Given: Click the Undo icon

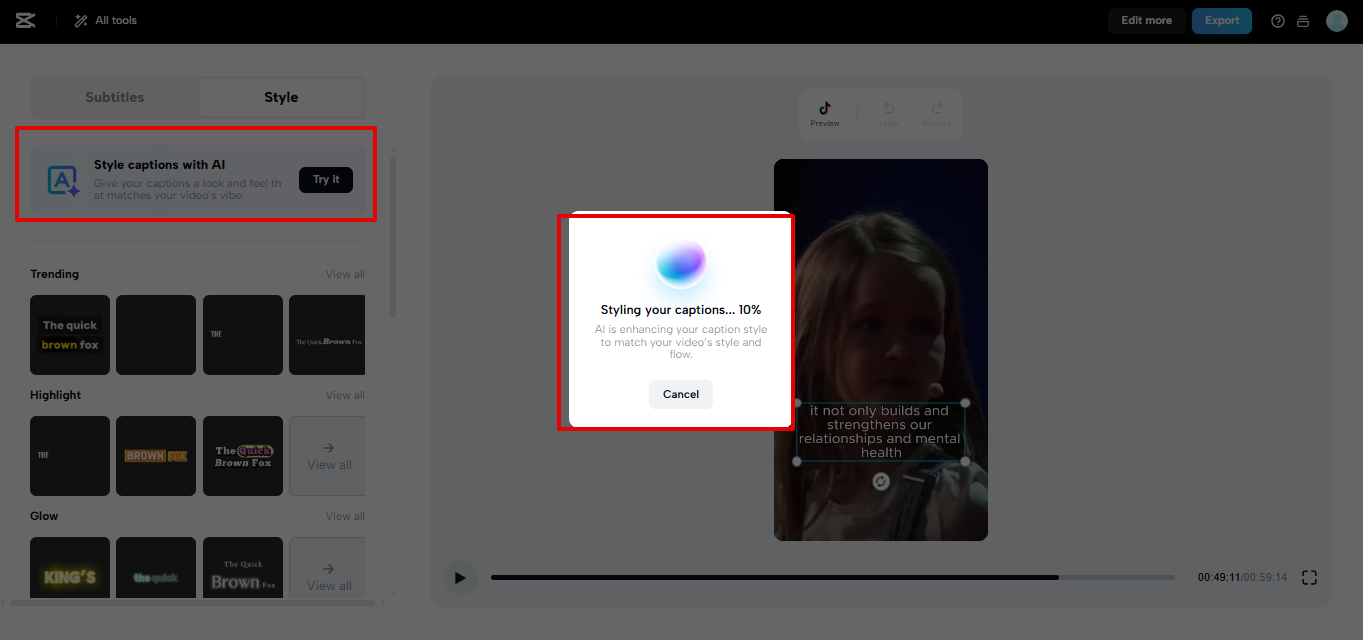Looking at the screenshot, I should [x=888, y=109].
